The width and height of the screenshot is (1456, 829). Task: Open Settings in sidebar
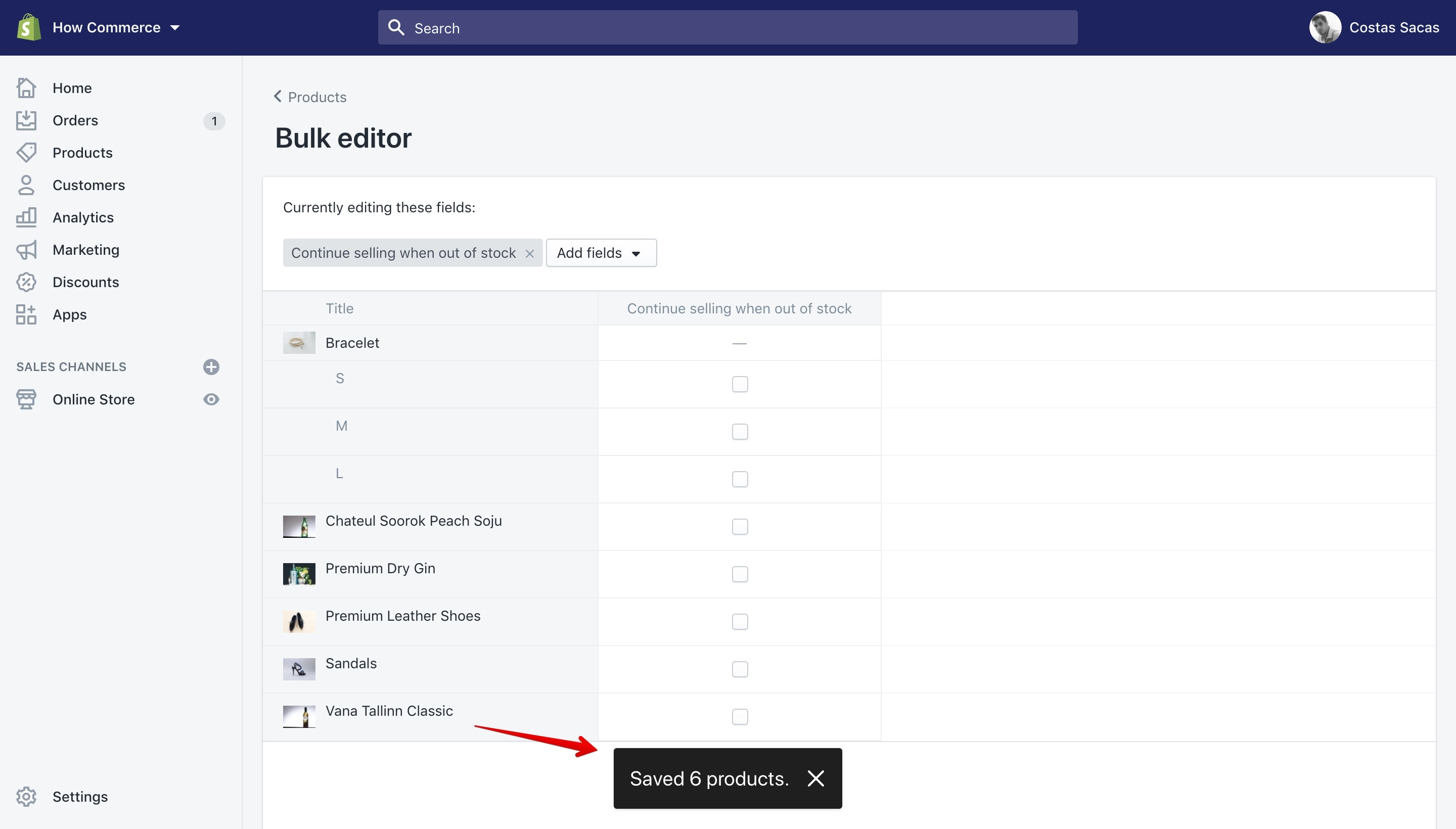(x=80, y=797)
